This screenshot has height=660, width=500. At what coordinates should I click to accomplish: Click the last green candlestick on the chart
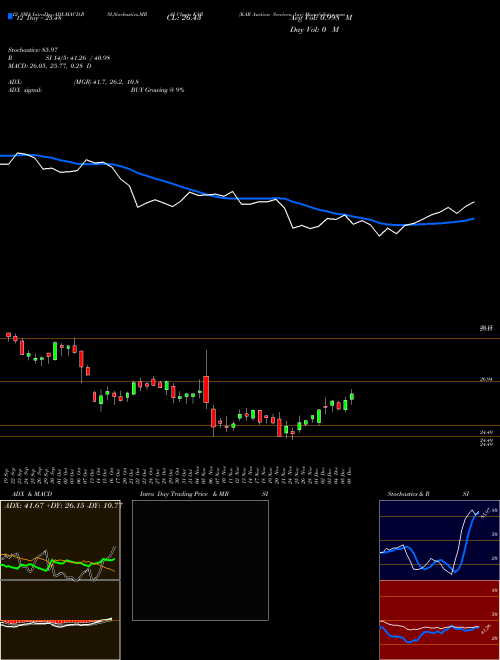click(x=352, y=397)
